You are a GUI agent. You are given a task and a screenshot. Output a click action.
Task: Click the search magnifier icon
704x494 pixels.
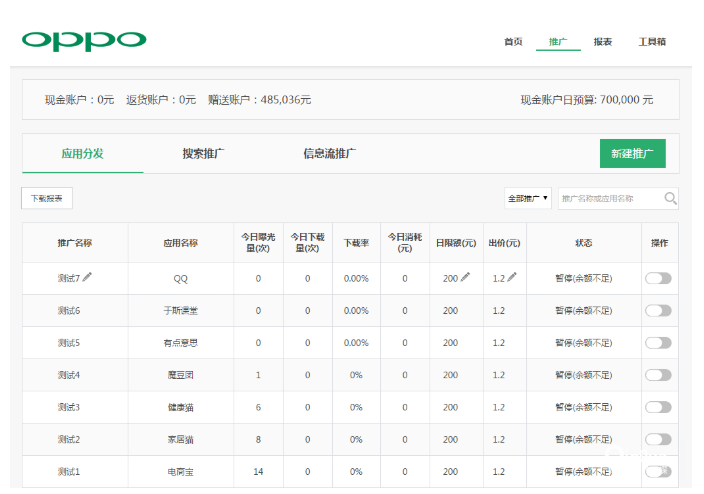[670, 198]
